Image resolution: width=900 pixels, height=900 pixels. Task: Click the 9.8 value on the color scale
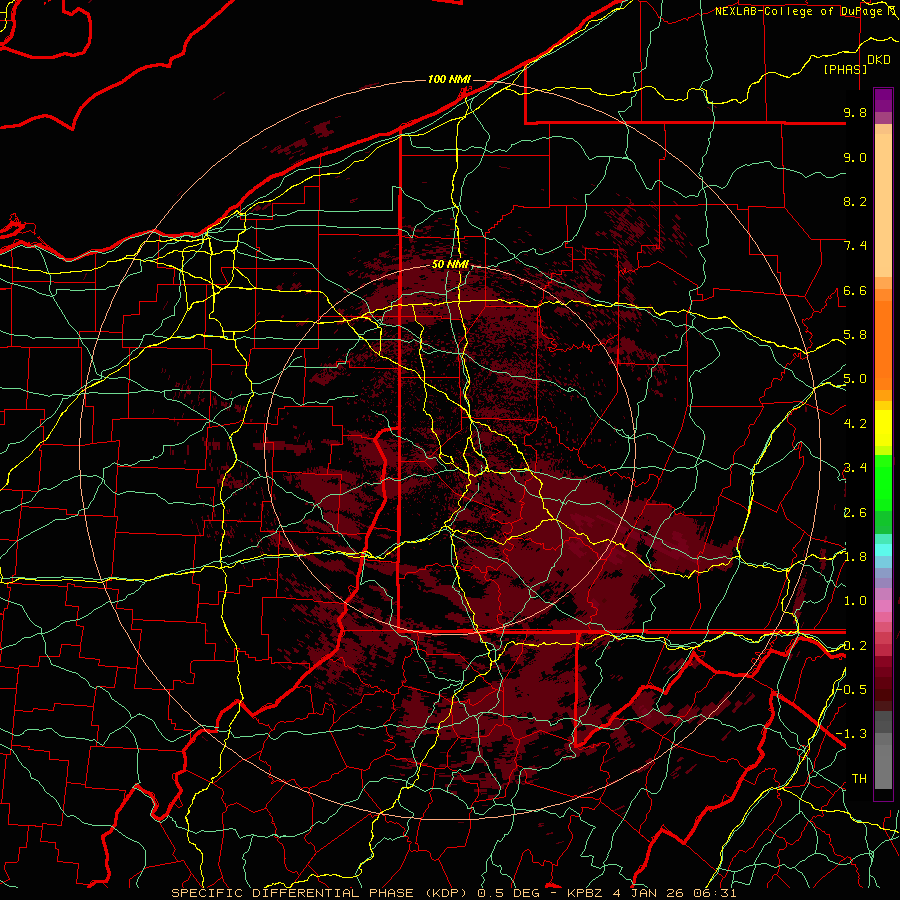[x=855, y=112]
